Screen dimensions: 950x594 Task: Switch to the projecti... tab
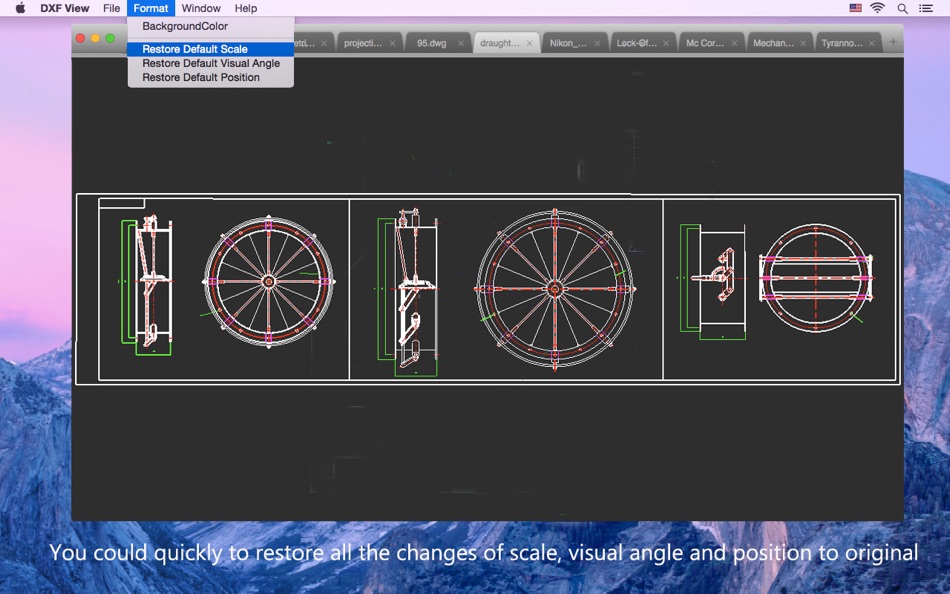[363, 43]
